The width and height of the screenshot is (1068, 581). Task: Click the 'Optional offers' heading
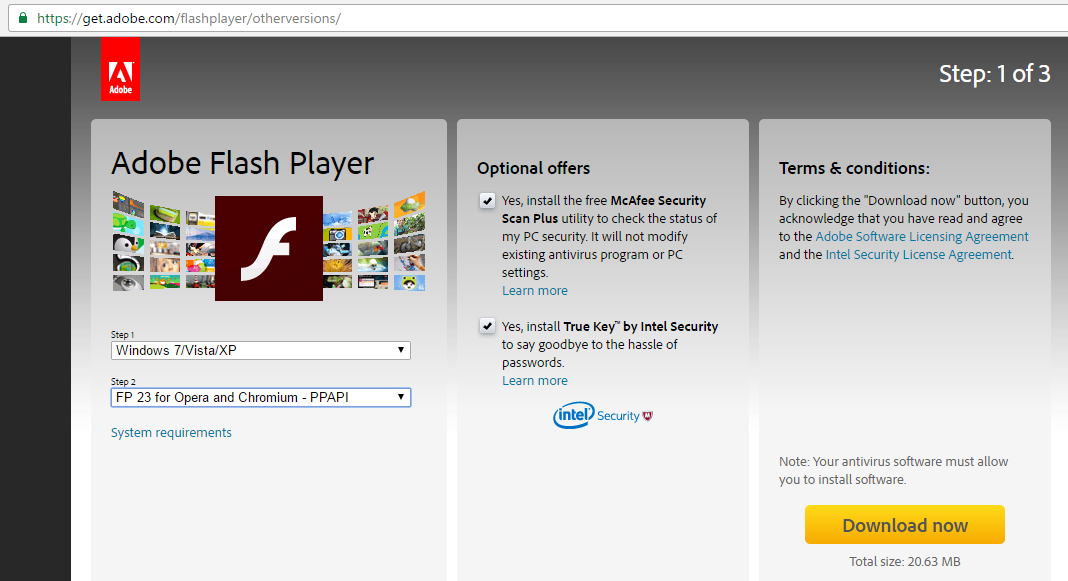[x=533, y=168]
